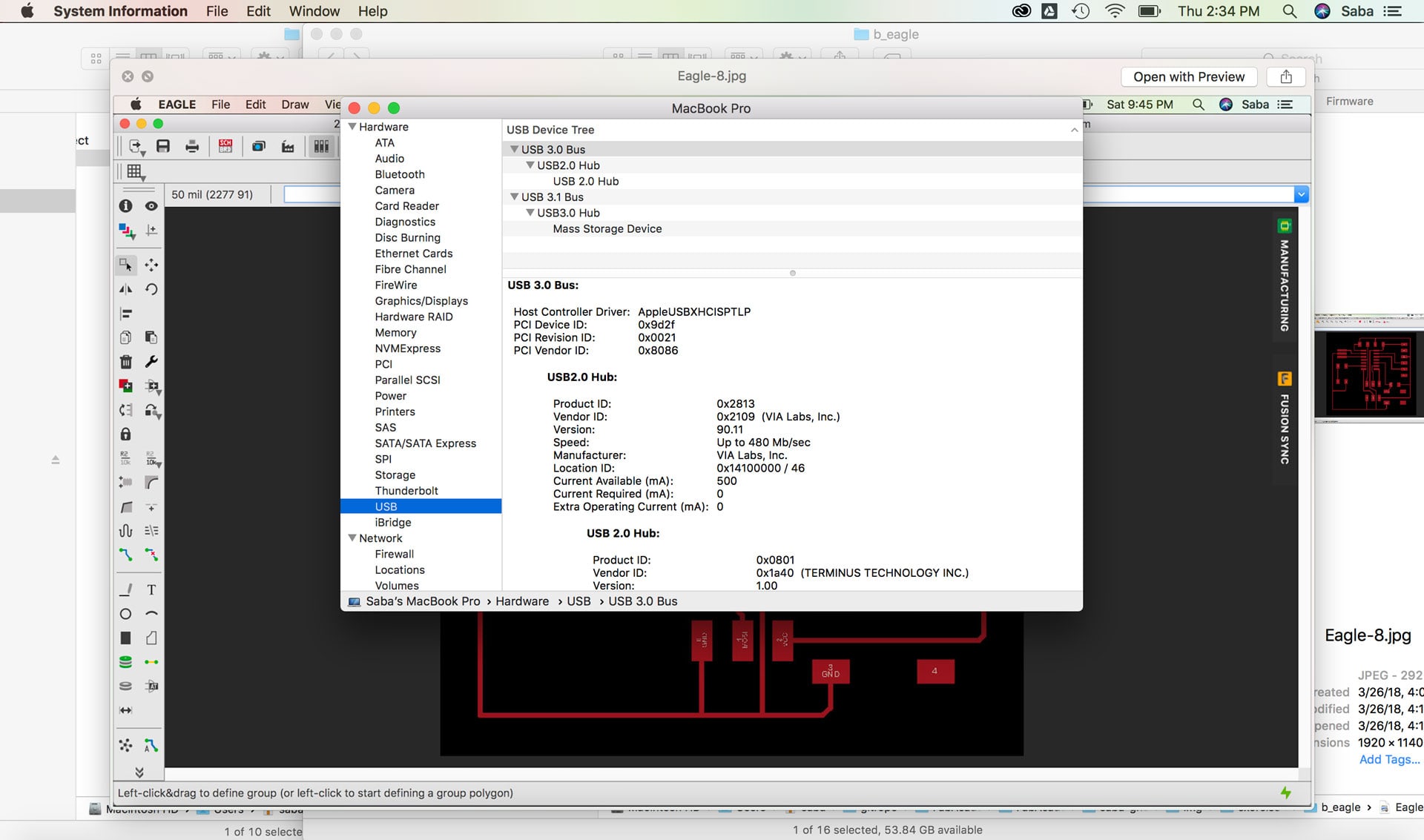Open Spotlight search in menu bar
The image size is (1424, 840).
tap(1290, 11)
